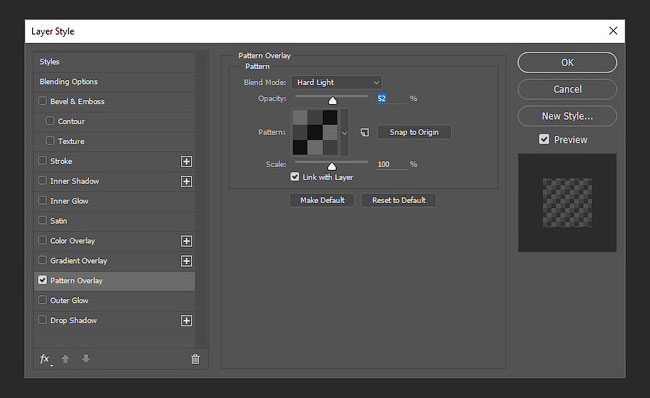Click the trash delete effect icon
650x398 pixels.
click(195, 359)
